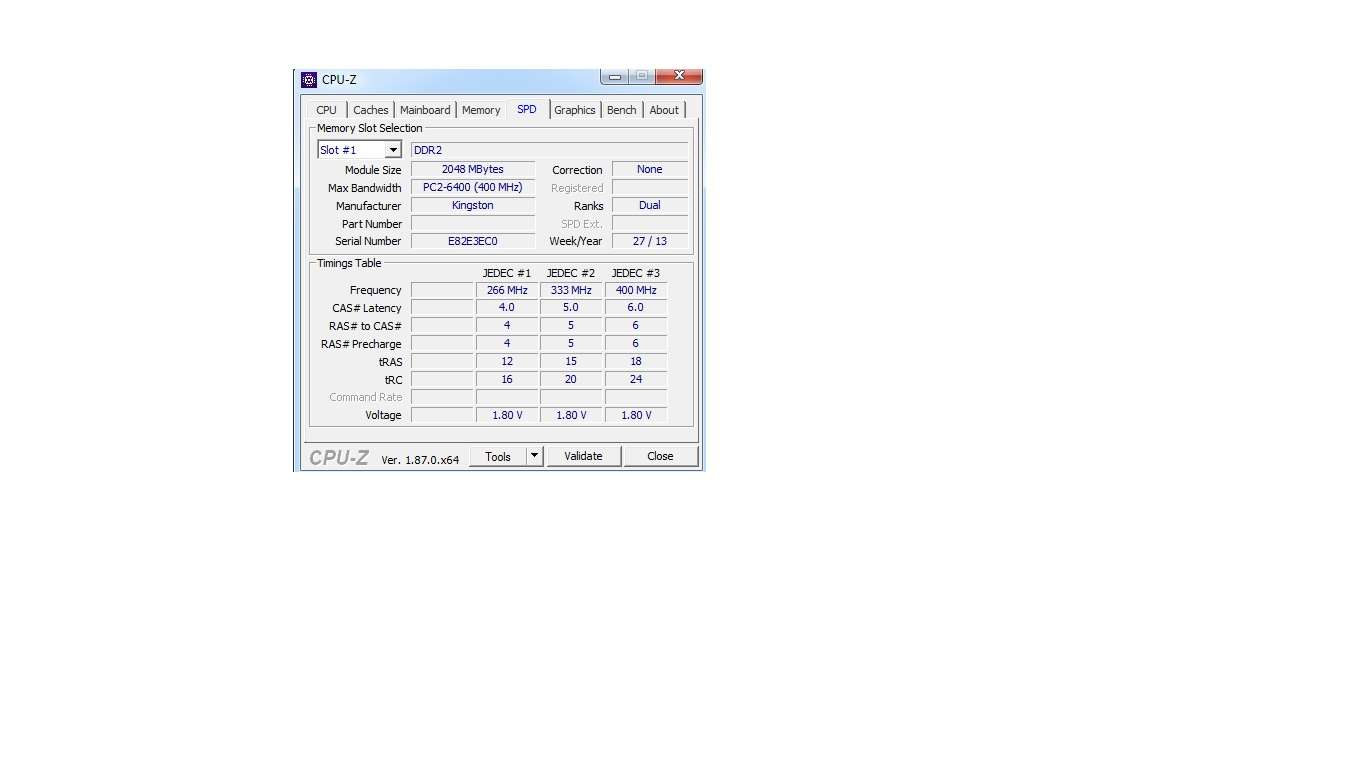The height and width of the screenshot is (768, 1360).
Task: Click the Close button at the bottom
Action: click(x=660, y=456)
